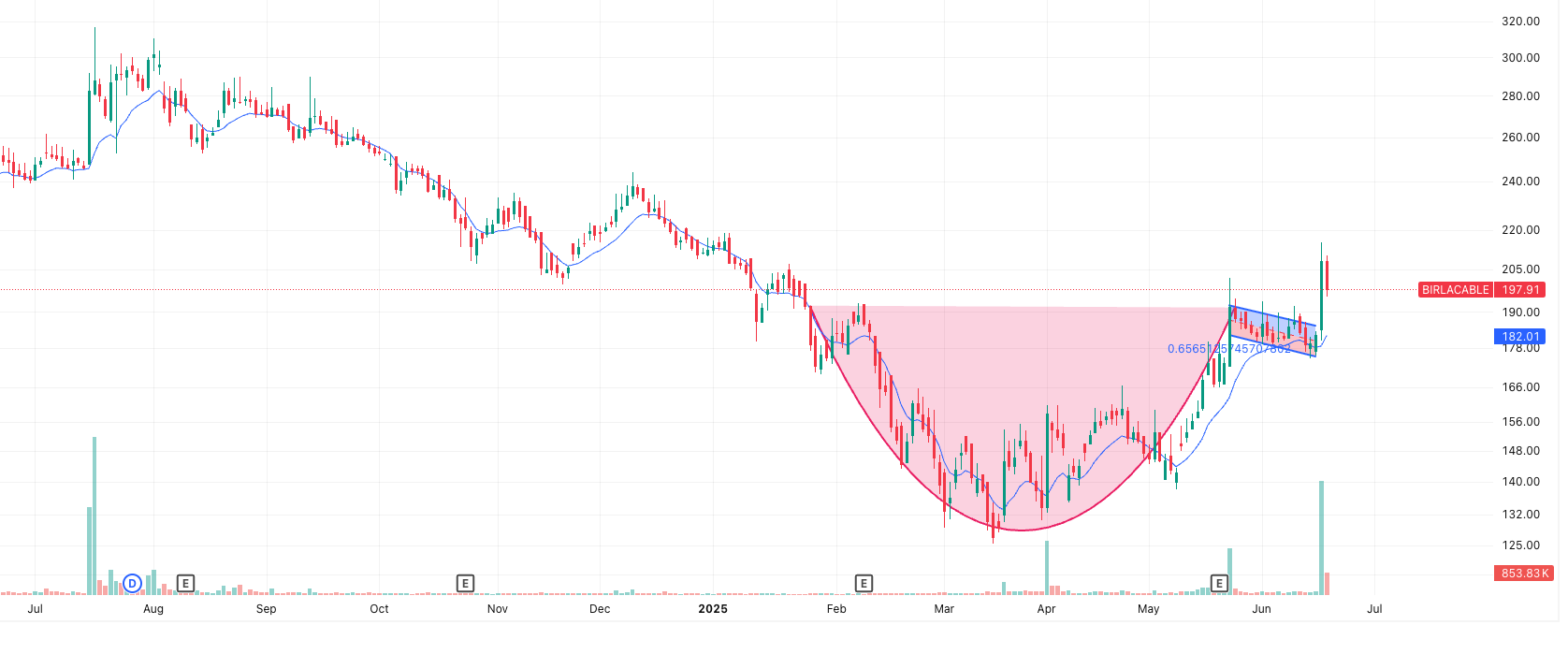Click the 300.00 price axis label
Screen dimensions: 1568x654
[1520, 58]
